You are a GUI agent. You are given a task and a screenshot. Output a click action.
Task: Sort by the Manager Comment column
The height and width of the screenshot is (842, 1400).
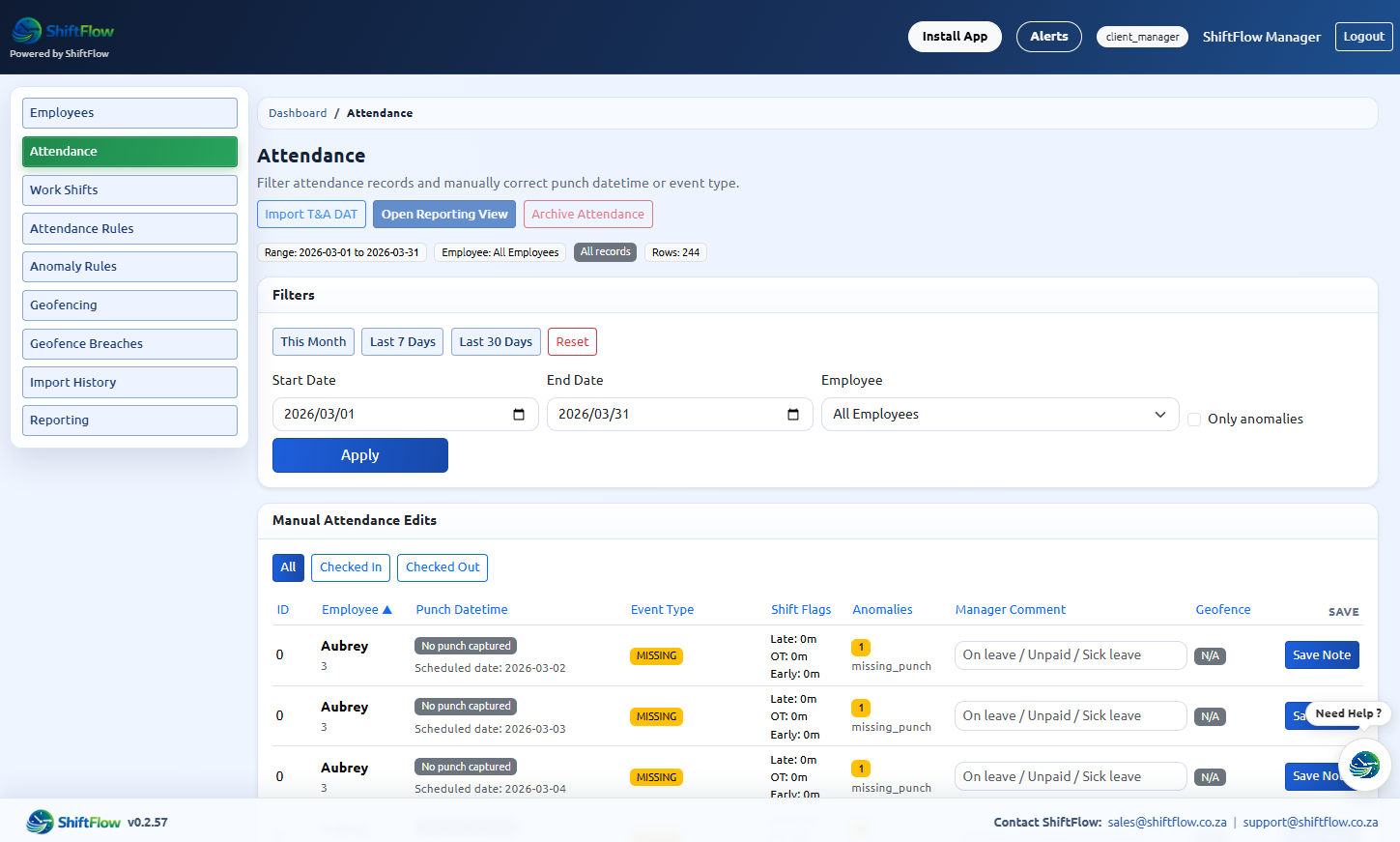coord(1011,610)
